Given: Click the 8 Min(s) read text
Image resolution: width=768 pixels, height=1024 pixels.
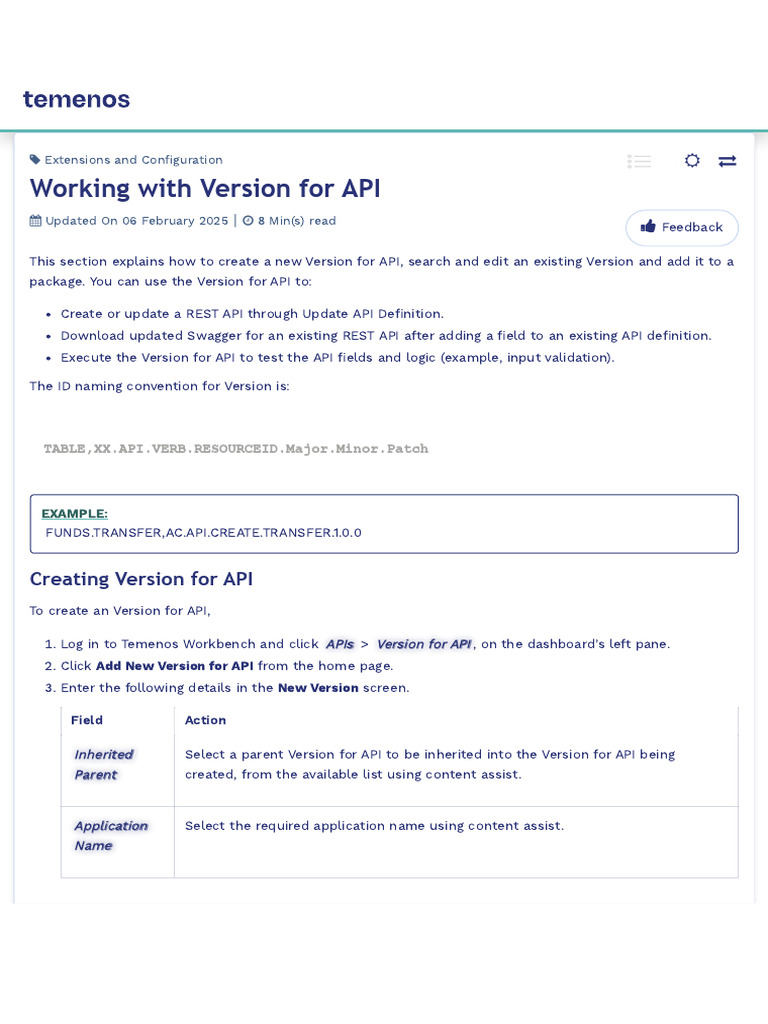Looking at the screenshot, I should pos(297,221).
